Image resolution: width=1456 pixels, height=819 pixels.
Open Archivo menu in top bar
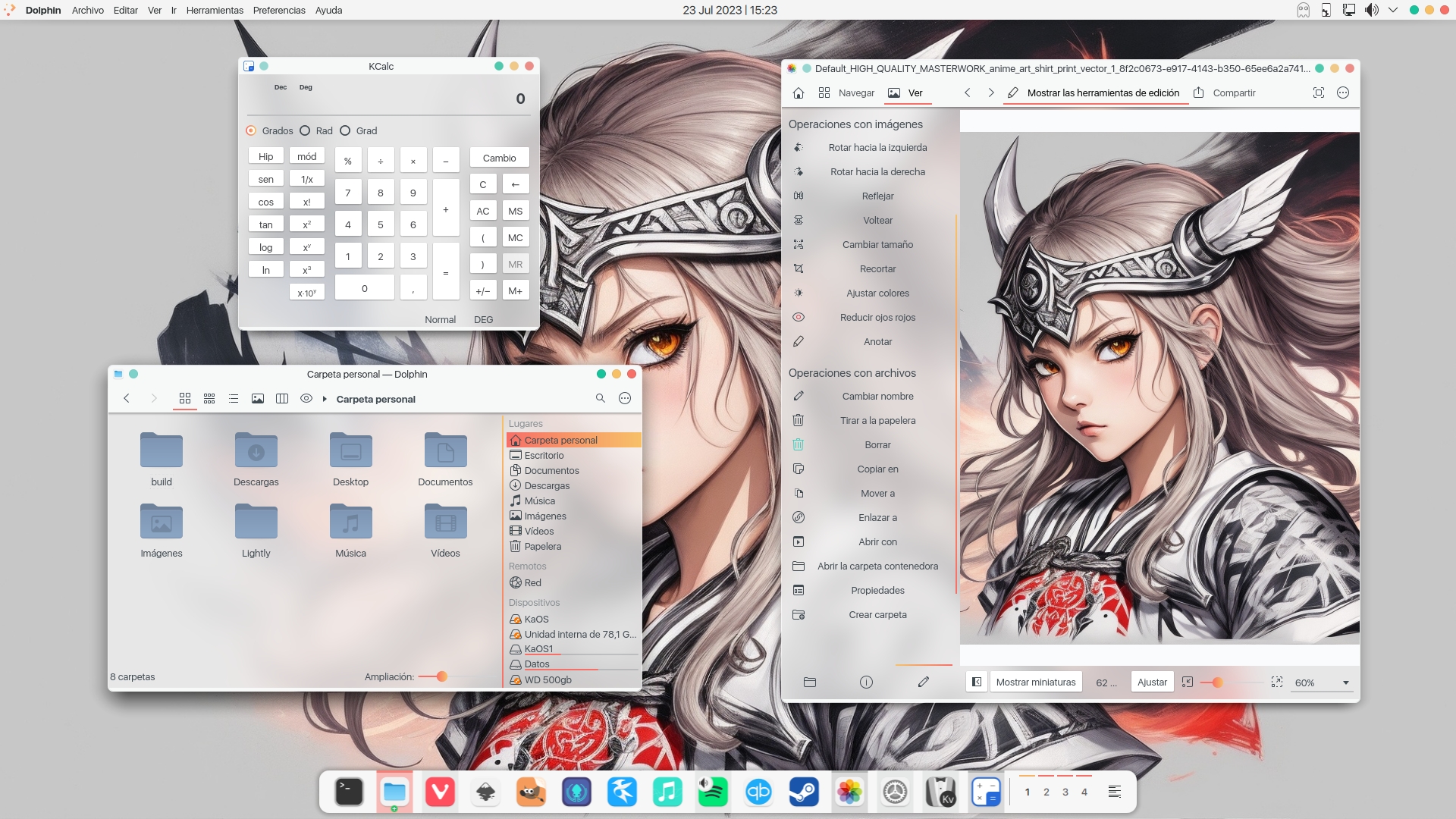(x=88, y=10)
